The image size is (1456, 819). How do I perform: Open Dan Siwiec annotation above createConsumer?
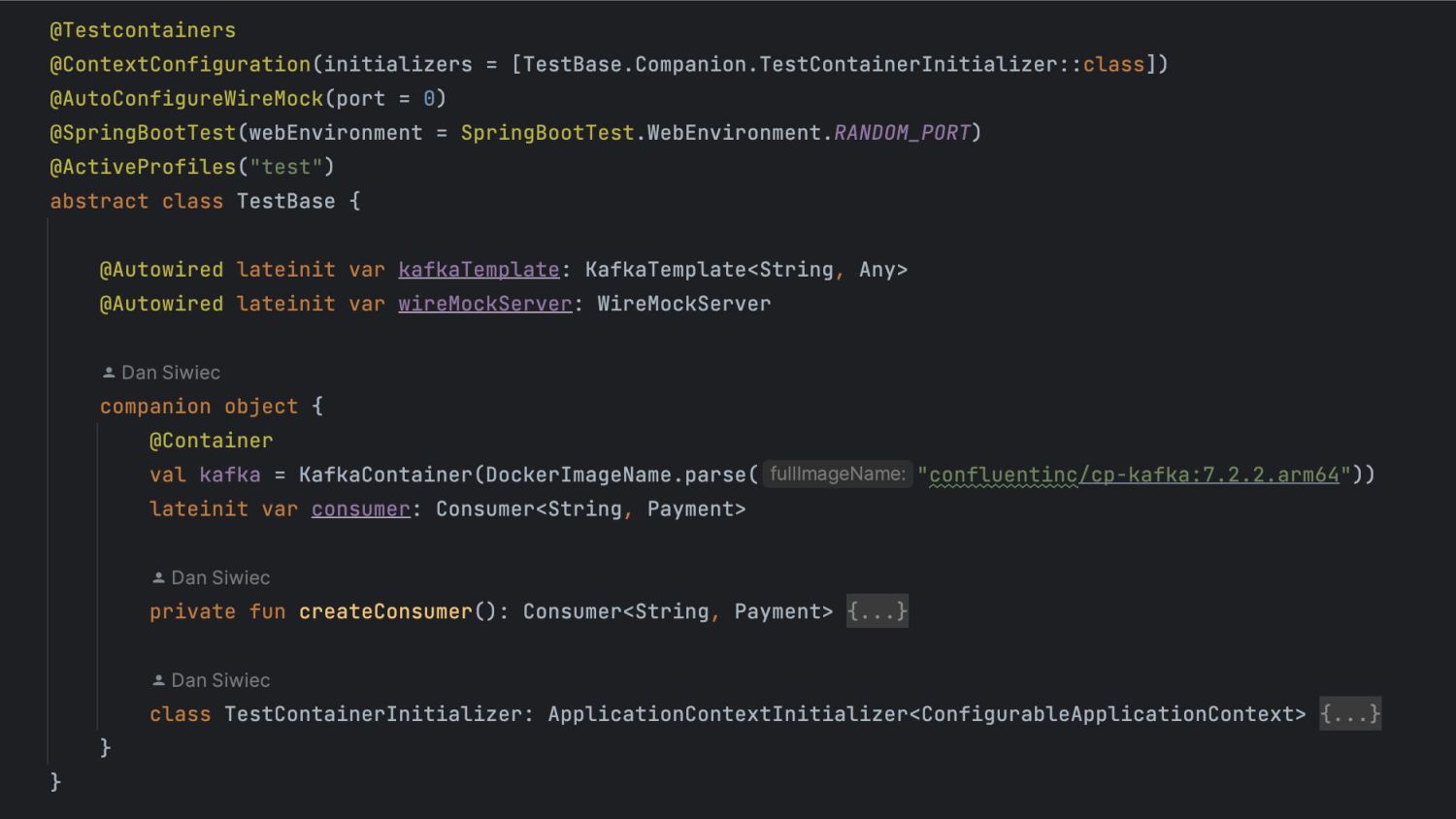pyautogui.click(x=220, y=577)
